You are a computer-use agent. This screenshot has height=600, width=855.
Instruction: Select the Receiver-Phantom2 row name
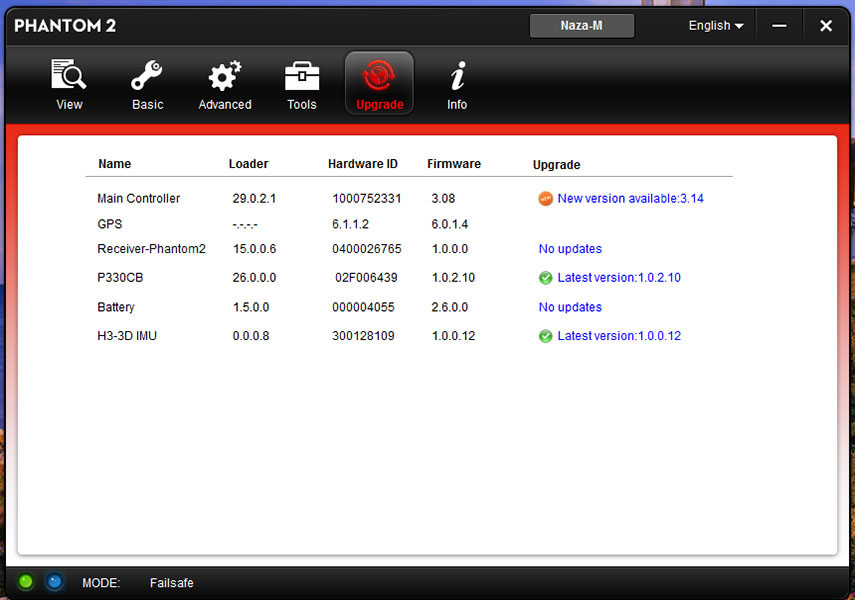click(151, 249)
